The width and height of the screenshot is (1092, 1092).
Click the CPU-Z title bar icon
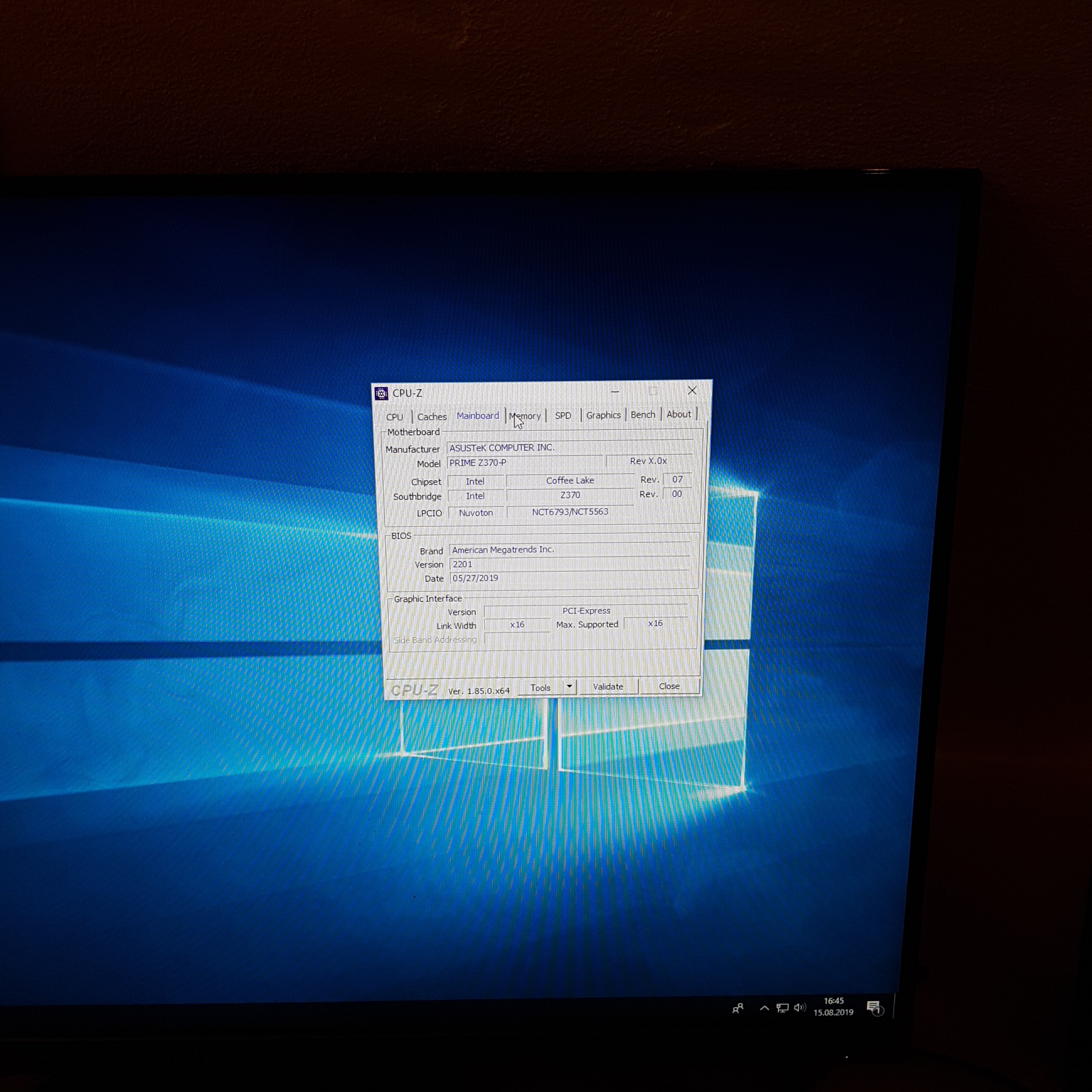382,393
